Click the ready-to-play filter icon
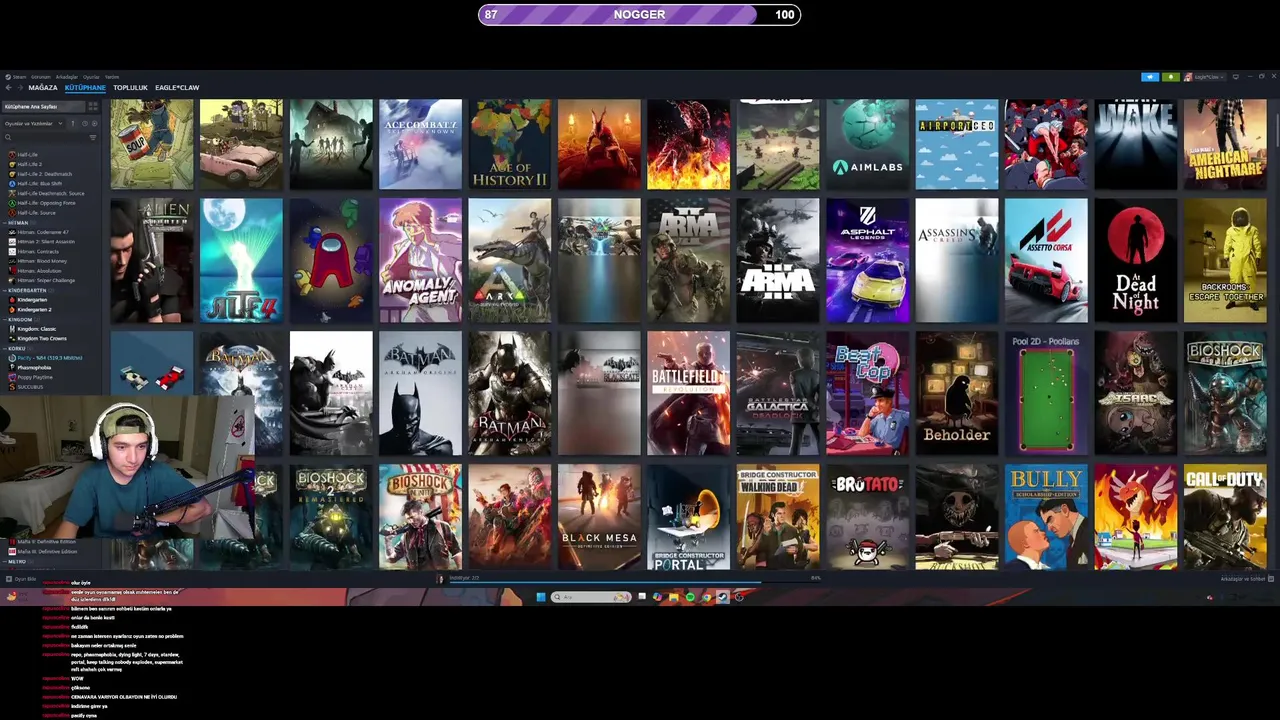Image resolution: width=1280 pixels, height=720 pixels. (95, 124)
